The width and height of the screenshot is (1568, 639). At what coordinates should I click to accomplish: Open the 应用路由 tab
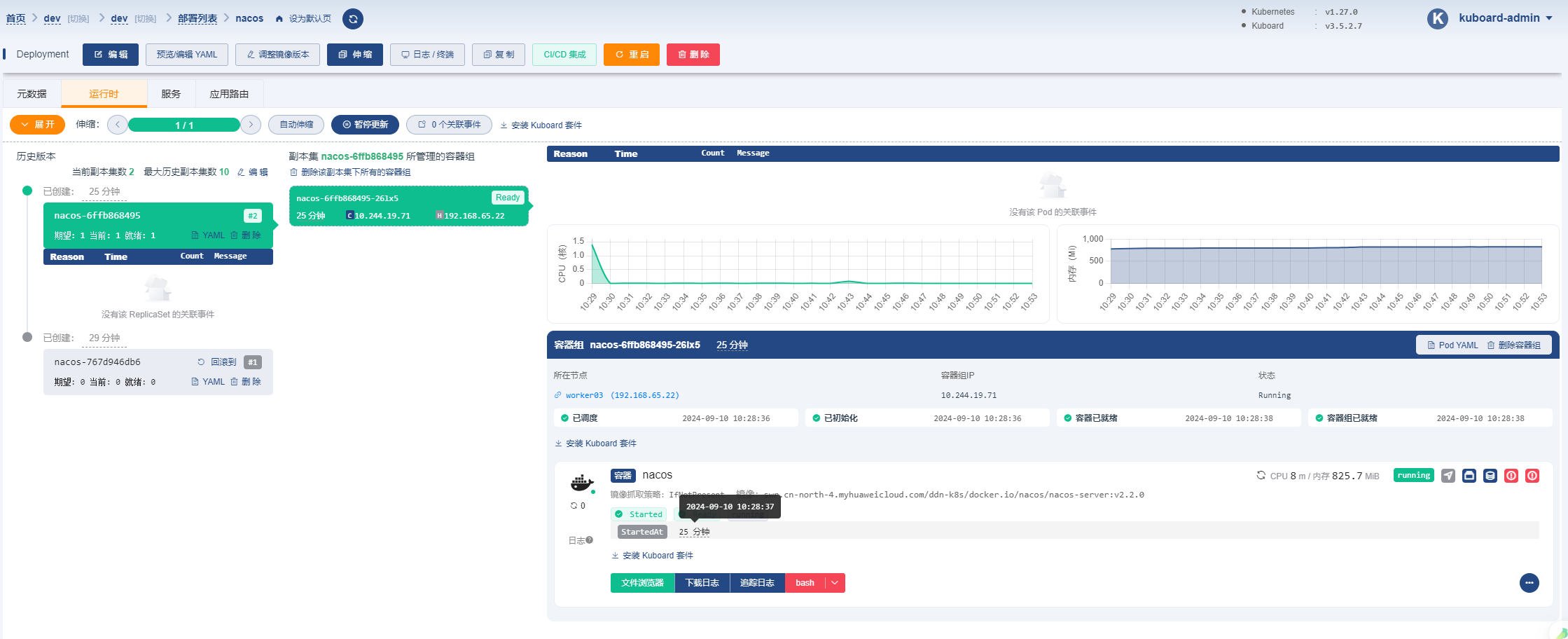click(229, 94)
